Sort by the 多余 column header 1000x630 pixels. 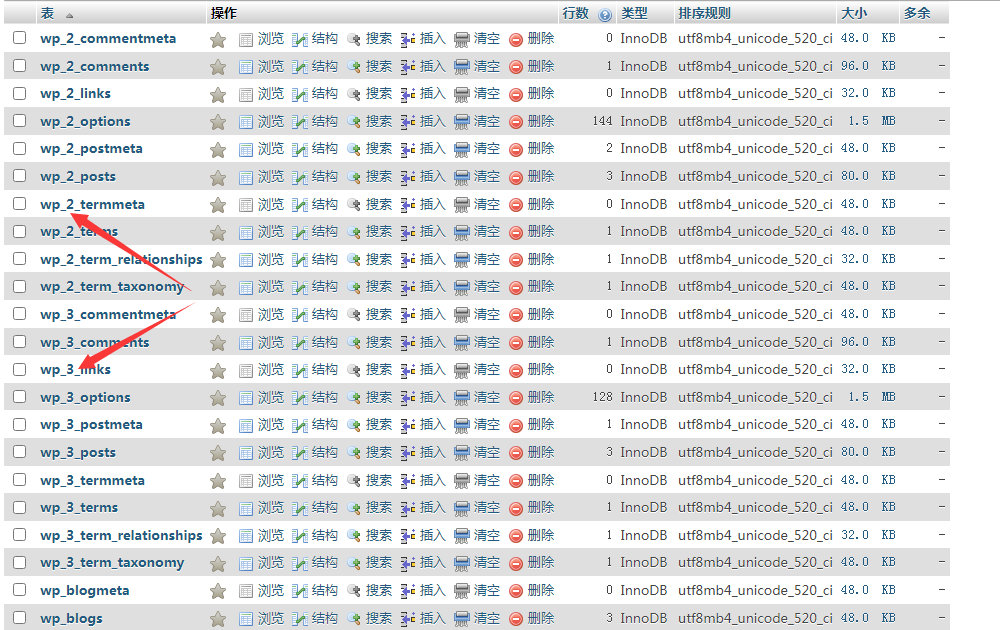coord(917,13)
